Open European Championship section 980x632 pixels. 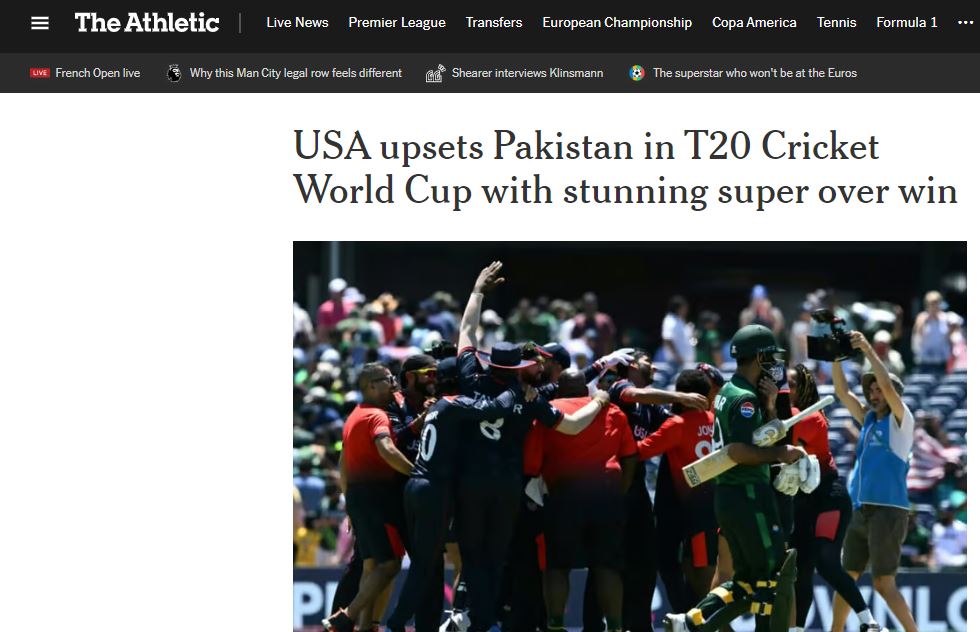(x=617, y=23)
